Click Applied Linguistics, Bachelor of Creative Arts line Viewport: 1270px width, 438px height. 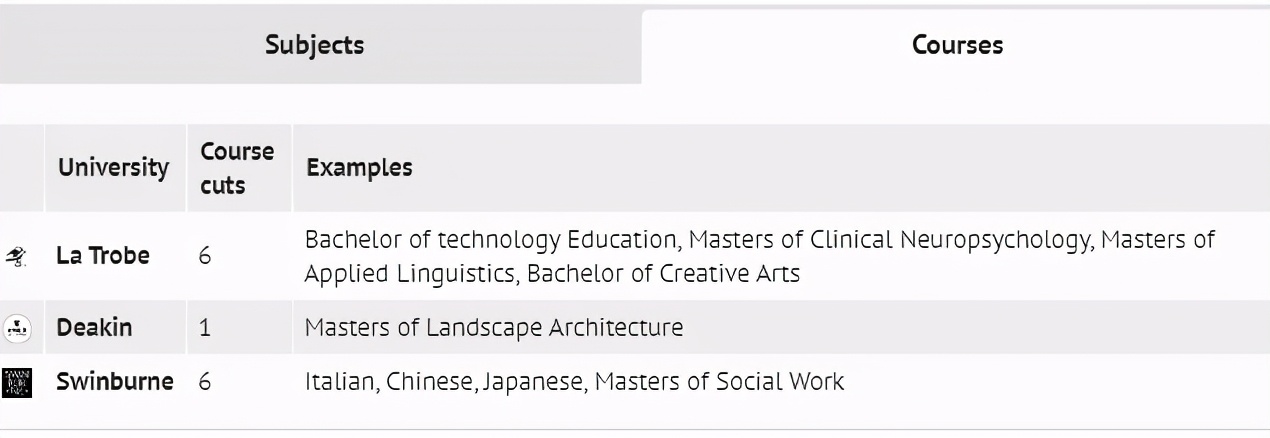click(x=552, y=273)
